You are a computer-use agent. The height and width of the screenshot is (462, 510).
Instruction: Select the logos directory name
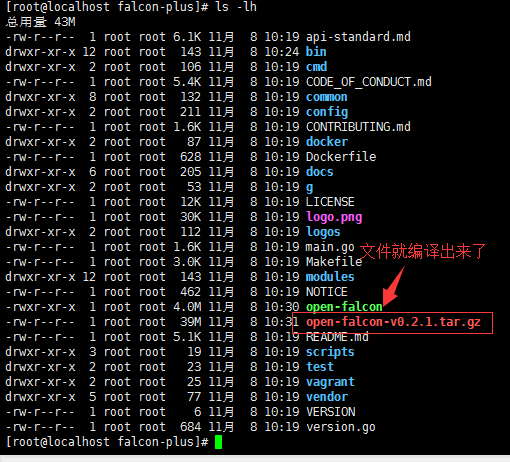coord(323,232)
